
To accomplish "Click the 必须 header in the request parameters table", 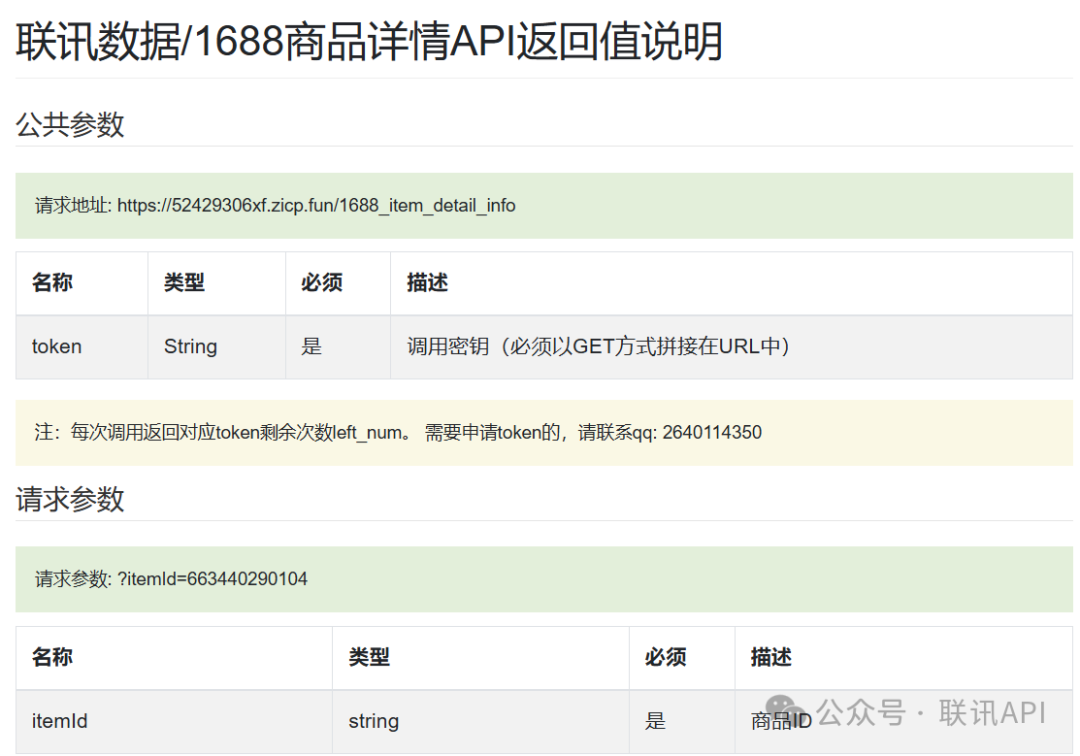I will click(x=666, y=657).
